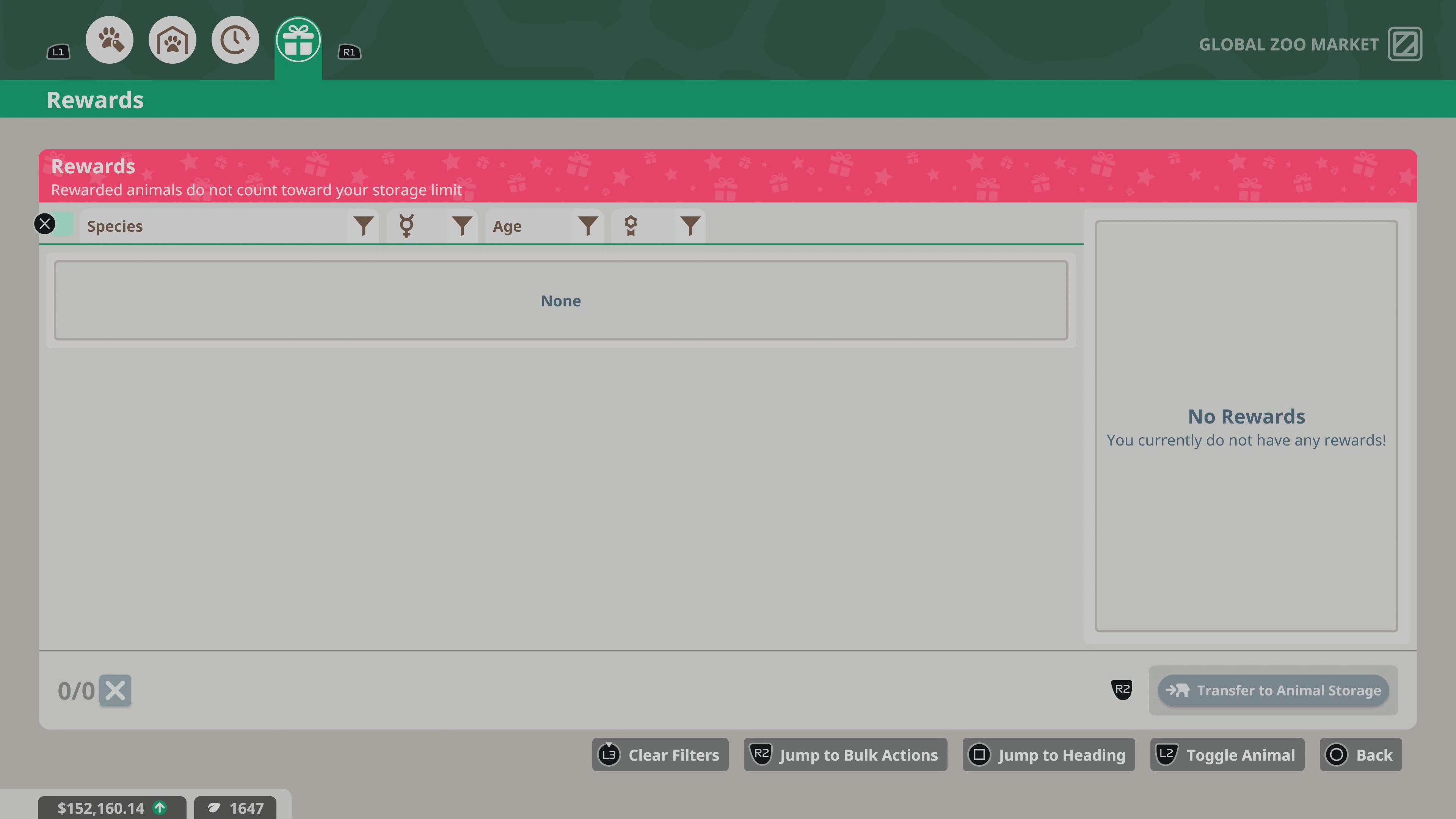Select the Rewards gift box tab
This screenshot has height=819, width=1456.
click(x=298, y=40)
